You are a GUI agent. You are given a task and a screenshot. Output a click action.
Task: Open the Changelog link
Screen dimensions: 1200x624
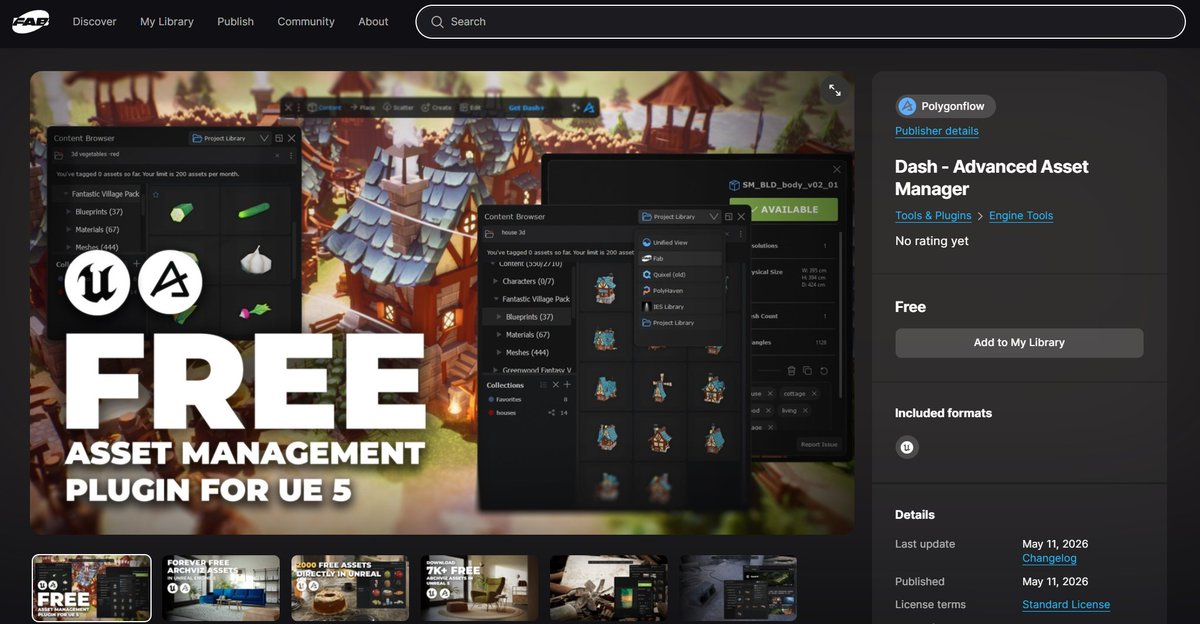(1049, 559)
